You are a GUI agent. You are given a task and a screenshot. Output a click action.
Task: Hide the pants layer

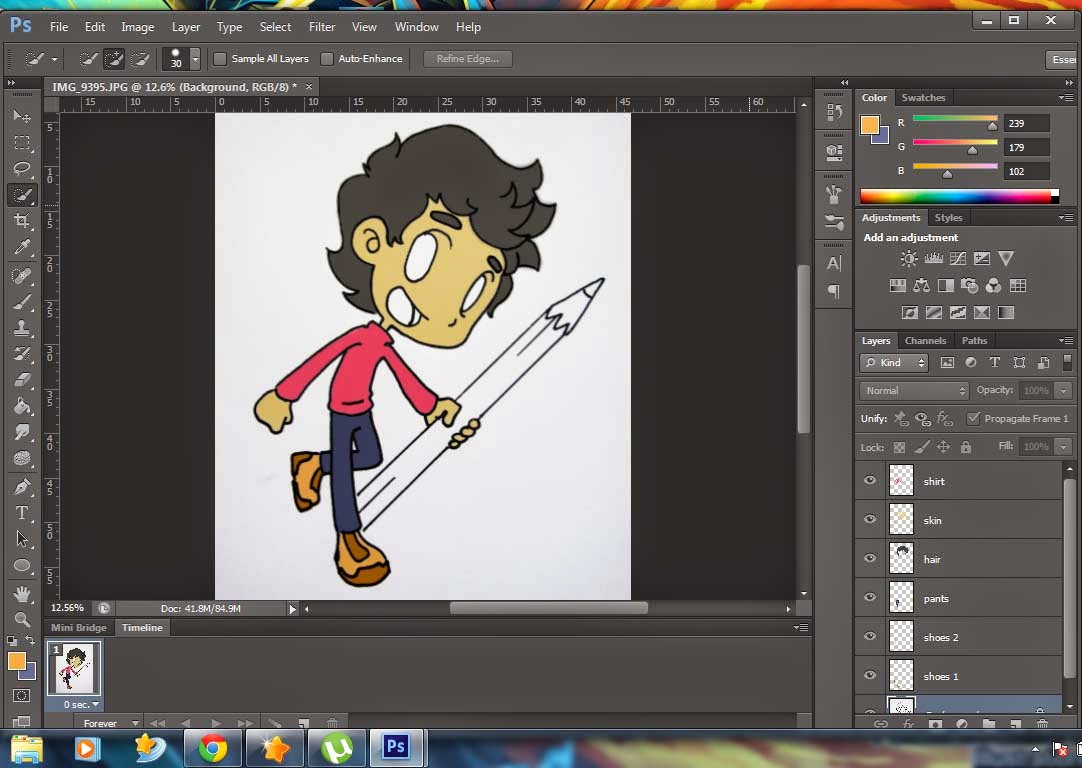[x=870, y=597]
